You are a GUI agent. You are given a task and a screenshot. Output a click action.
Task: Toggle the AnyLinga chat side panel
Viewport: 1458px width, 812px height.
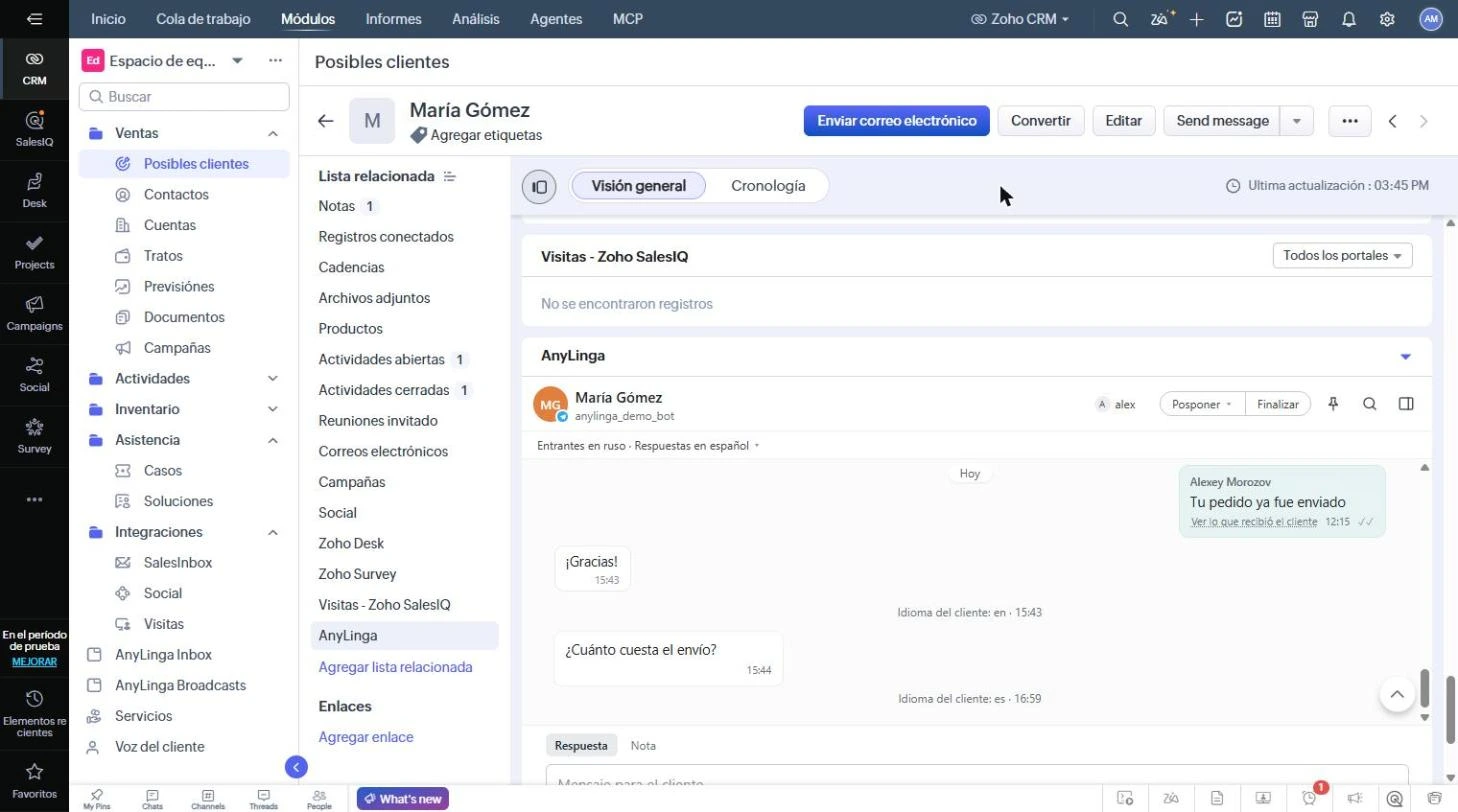tap(1406, 404)
